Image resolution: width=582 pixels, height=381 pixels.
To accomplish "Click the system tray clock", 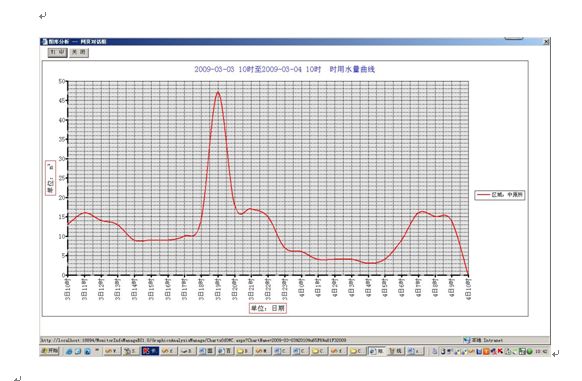I will pos(541,351).
